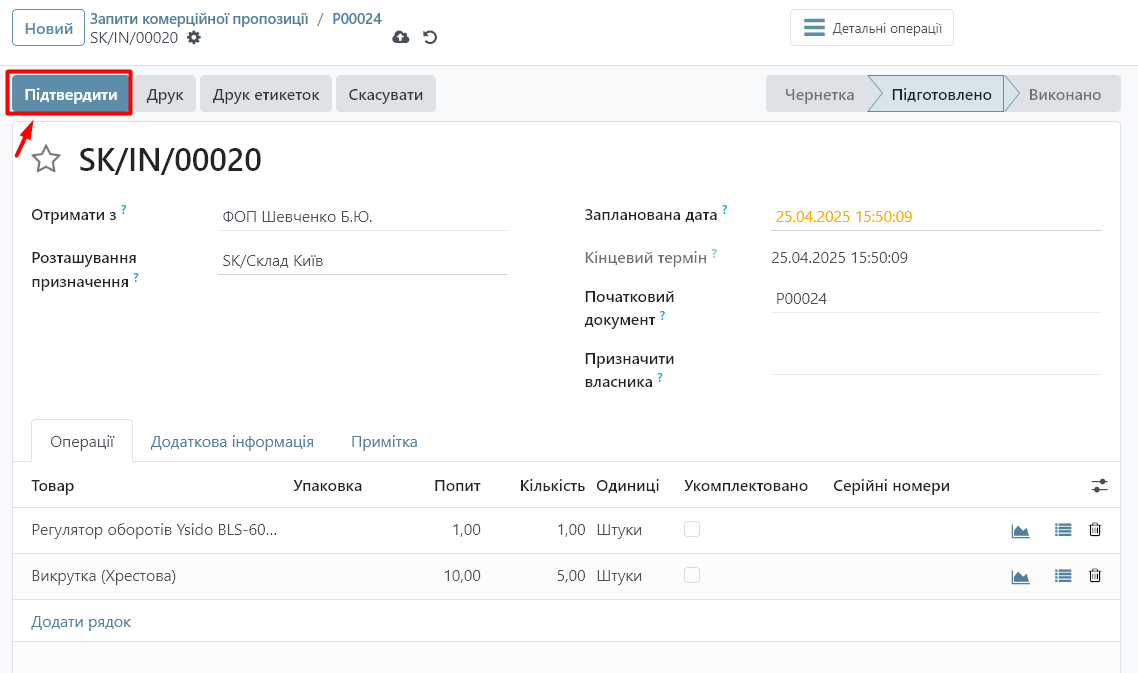Click the Виконано status stage
The height and width of the screenshot is (673, 1138).
pos(1064,95)
